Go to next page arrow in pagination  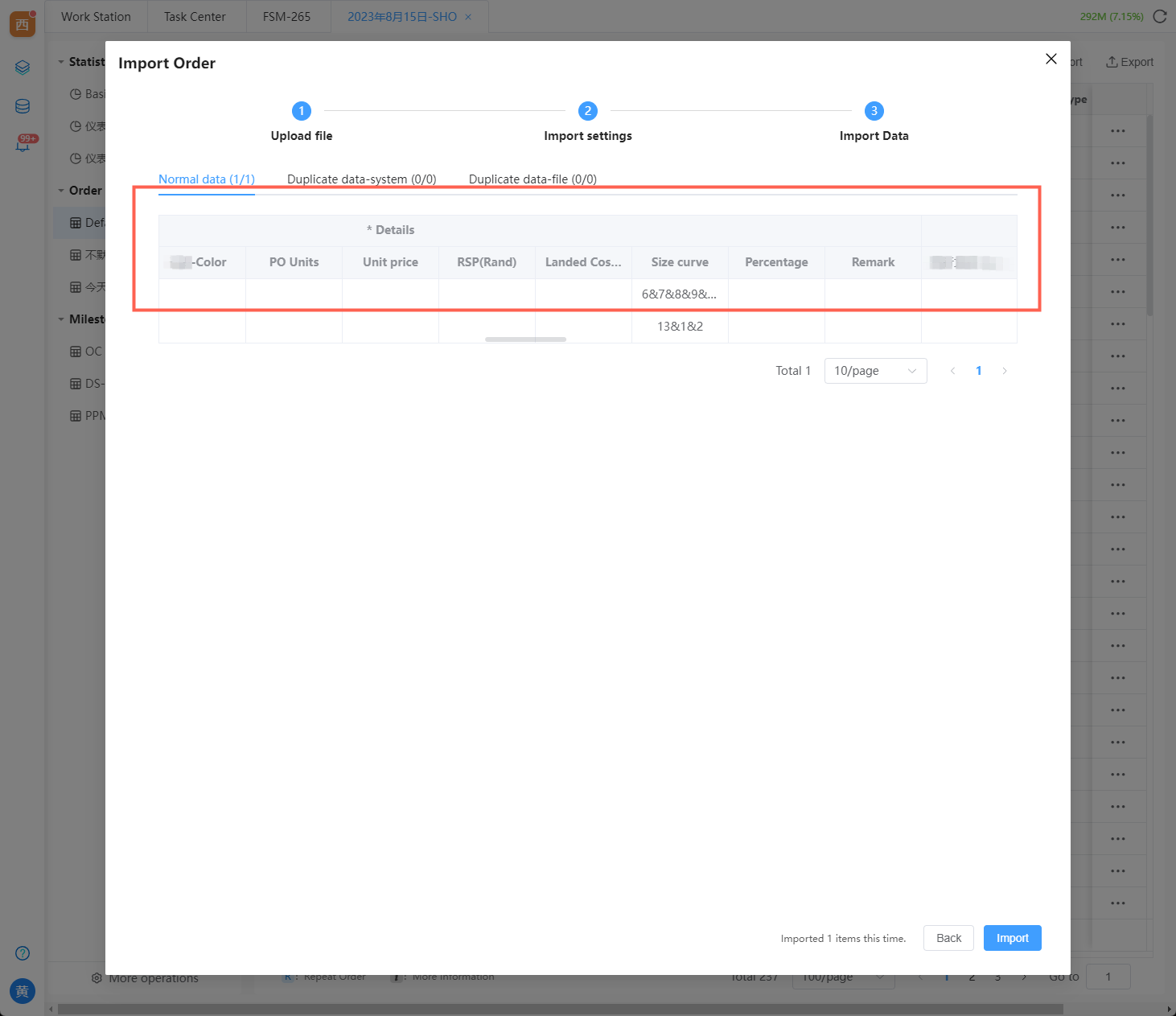click(1005, 371)
